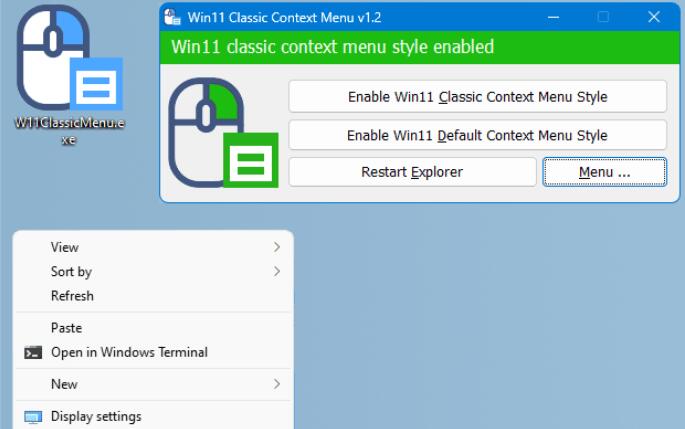This screenshot has height=429, width=685.
Task: Enable Win11 Default Context Menu Style
Action: [x=477, y=135]
